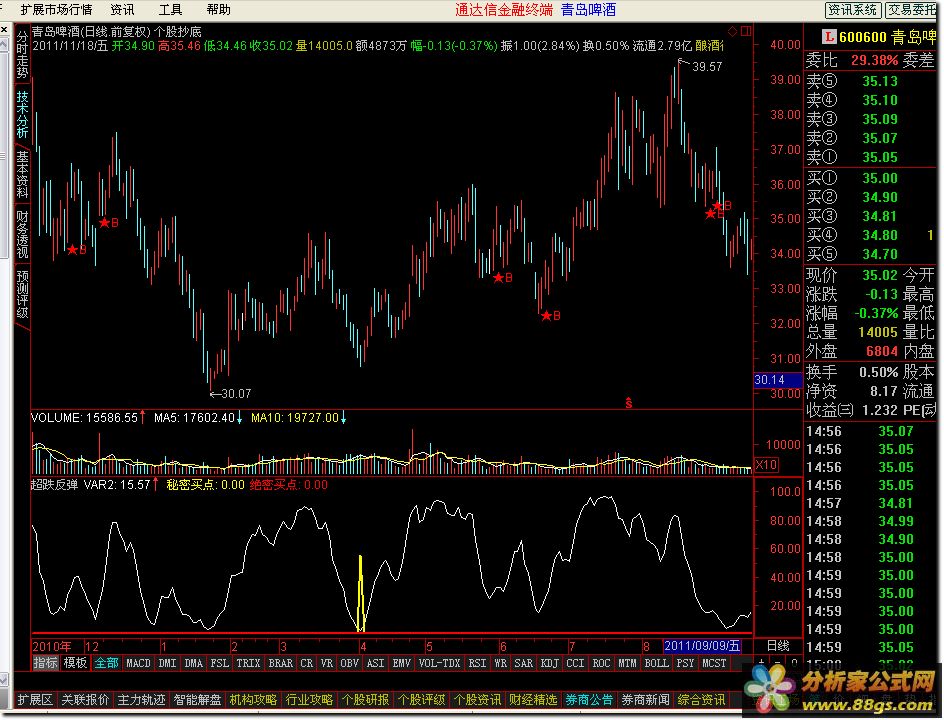Open the 机构攻略 bottom tab
The height and width of the screenshot is (720, 944).
(253, 700)
